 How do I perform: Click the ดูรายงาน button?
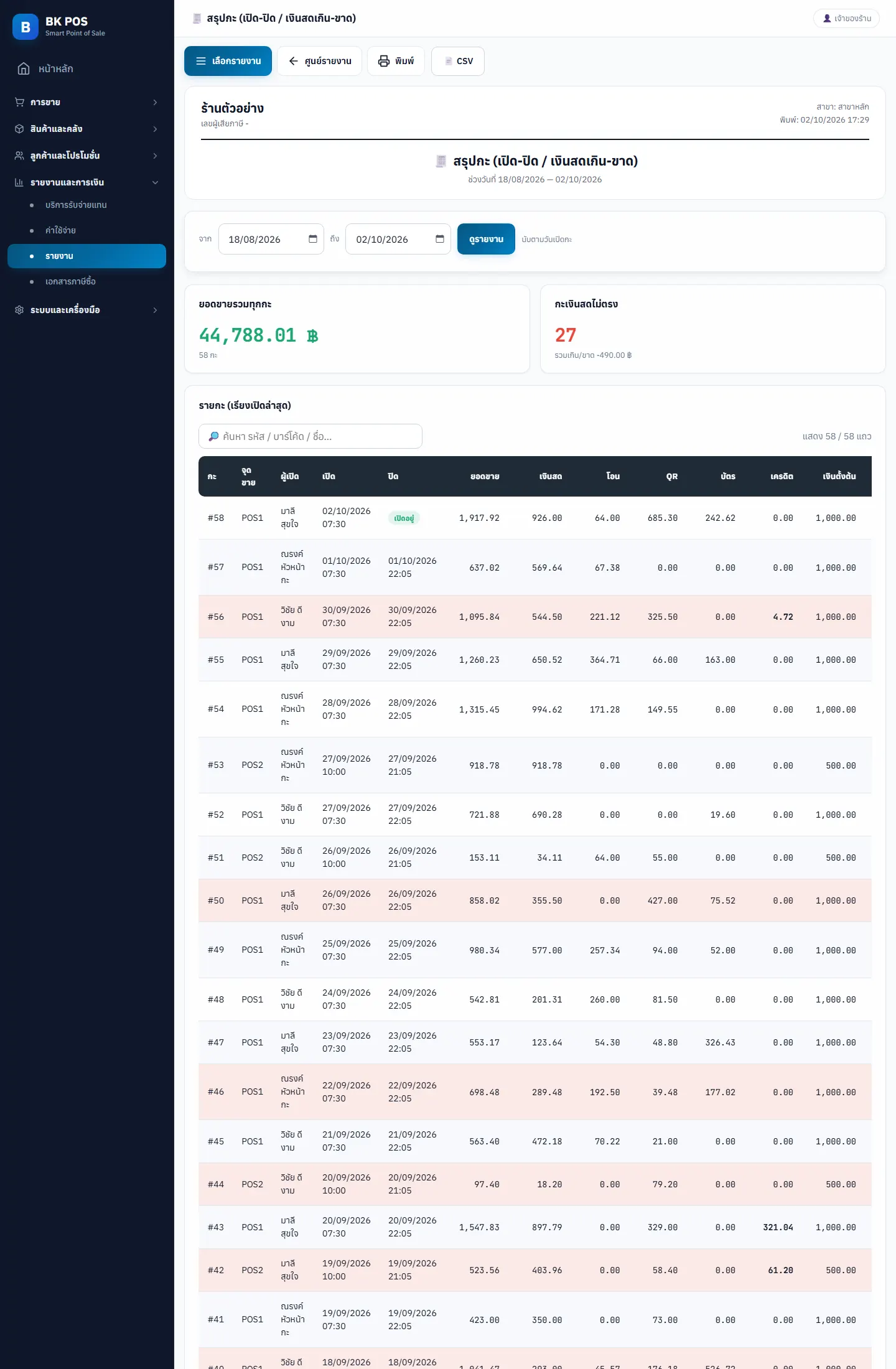coord(486,239)
